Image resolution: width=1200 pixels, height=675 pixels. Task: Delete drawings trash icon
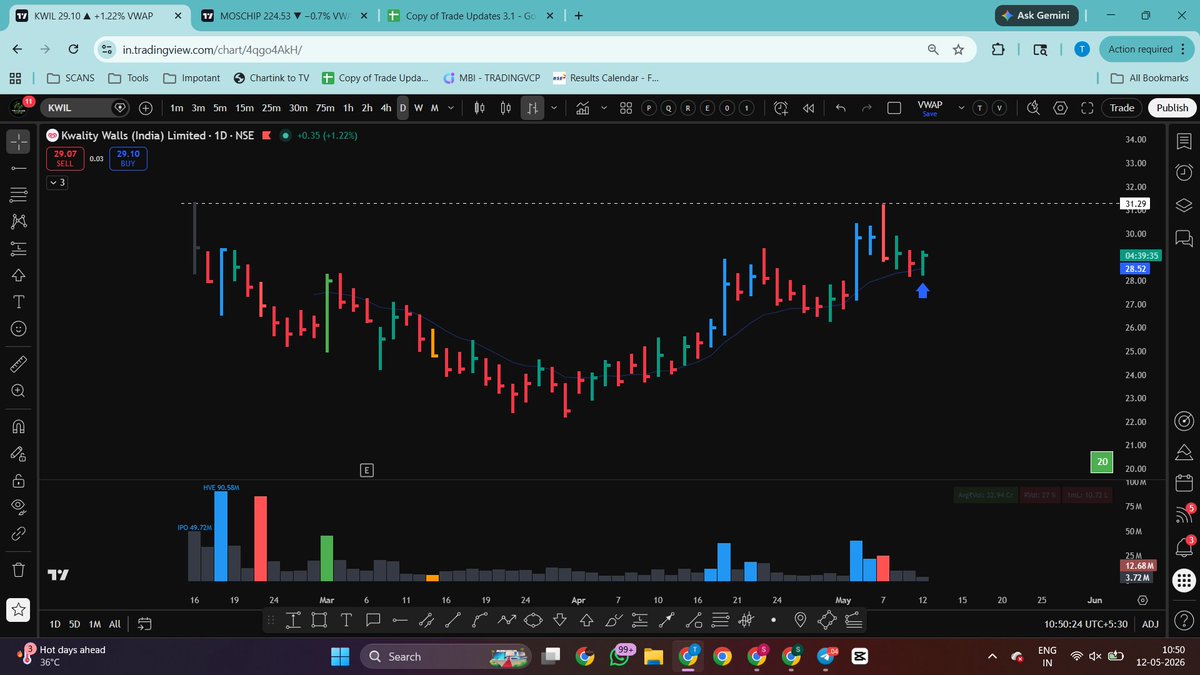coord(19,570)
